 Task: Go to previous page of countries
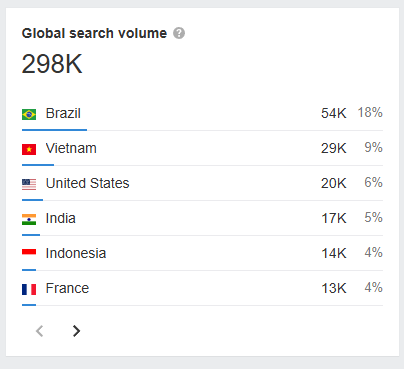point(40,331)
